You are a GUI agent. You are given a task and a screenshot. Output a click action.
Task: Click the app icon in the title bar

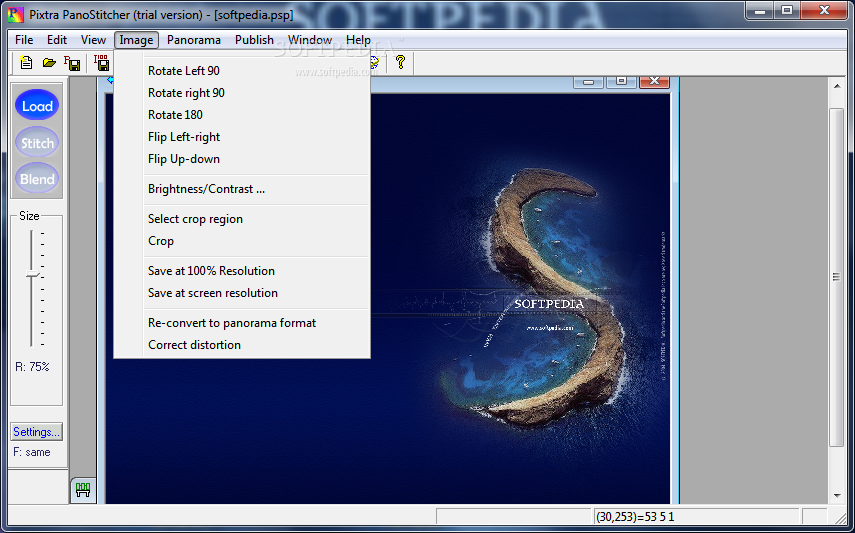click(15, 14)
